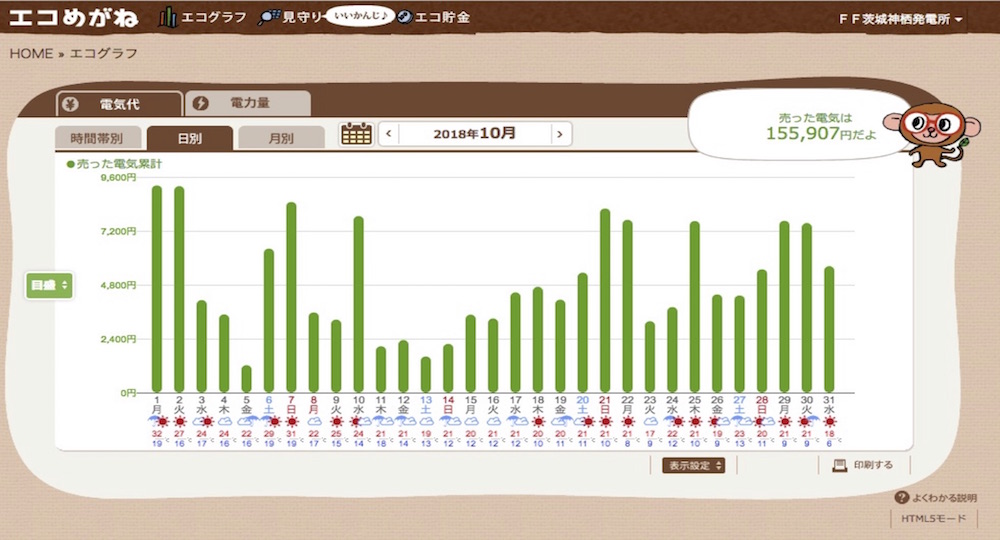
Task: Click the bar for October 13
Action: click(426, 375)
